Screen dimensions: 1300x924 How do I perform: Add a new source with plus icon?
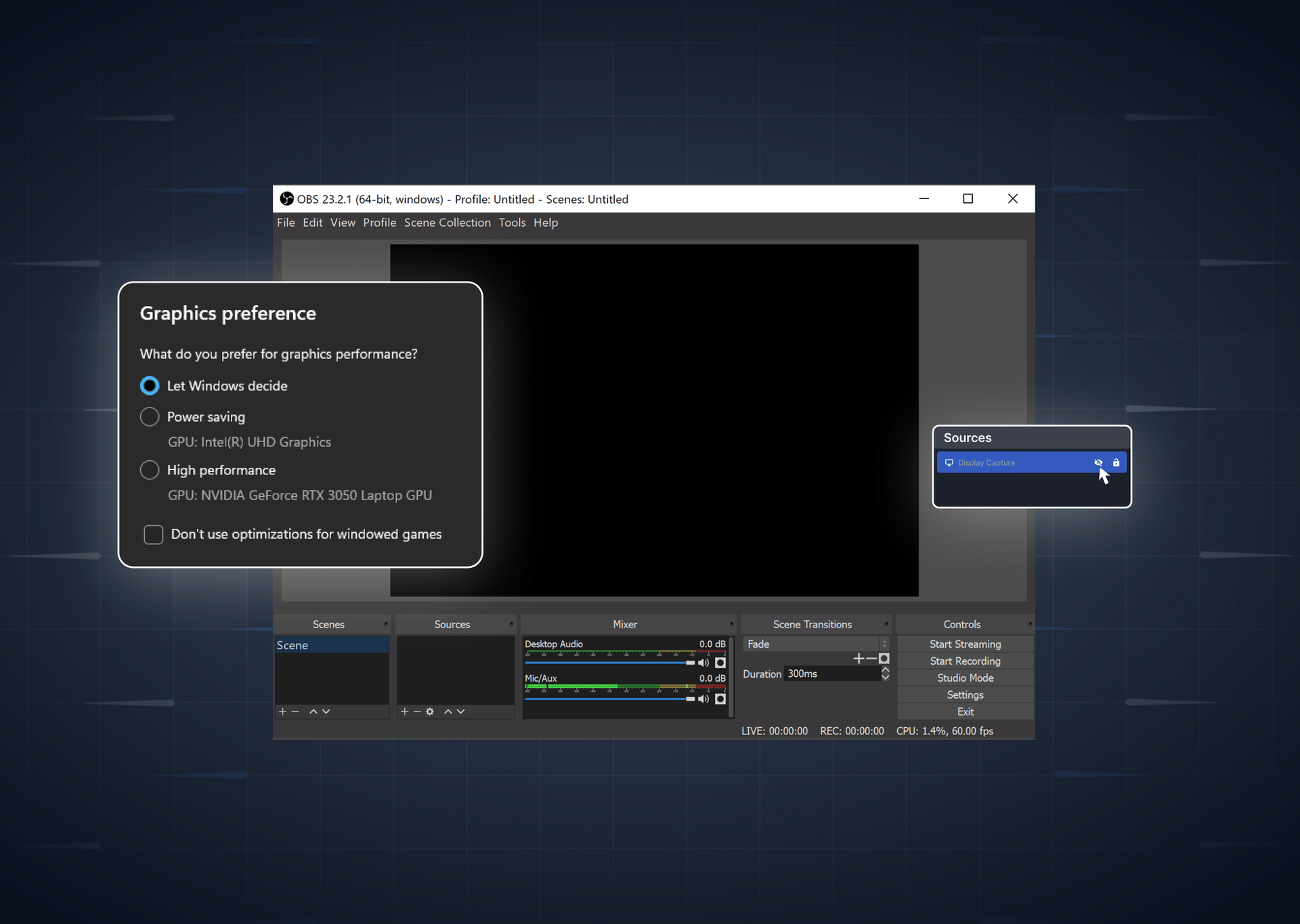[x=404, y=711]
